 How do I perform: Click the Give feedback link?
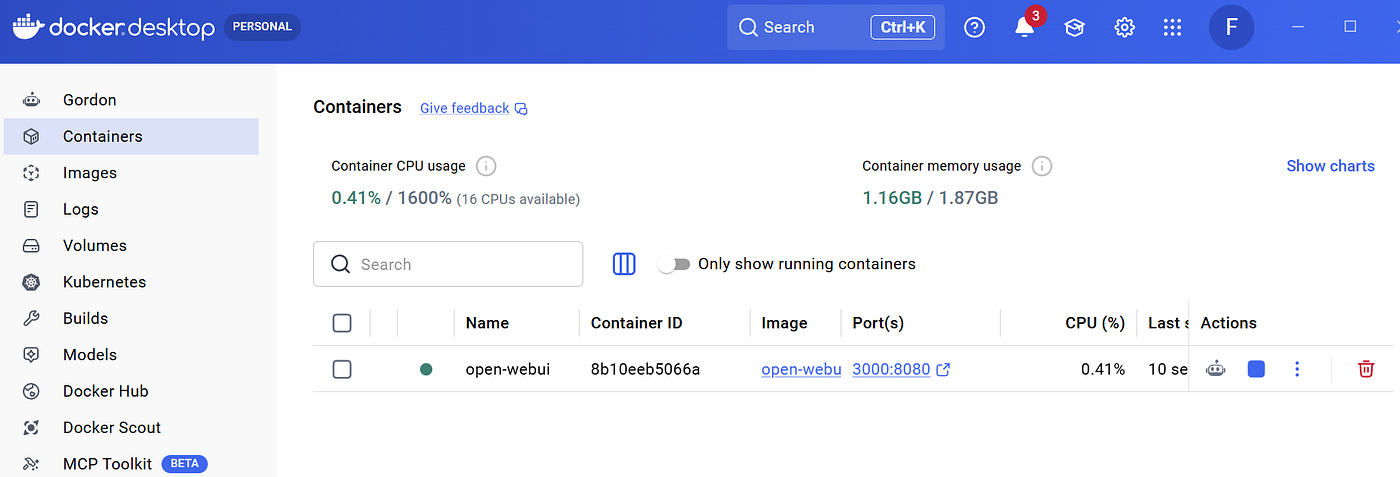pyautogui.click(x=464, y=108)
